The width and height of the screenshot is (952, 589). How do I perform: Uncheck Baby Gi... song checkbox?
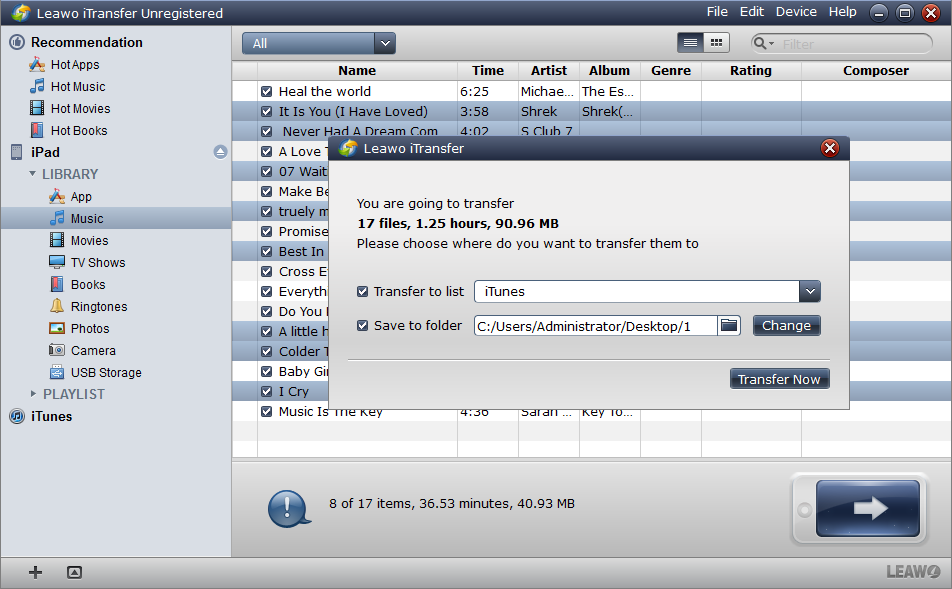tap(267, 372)
